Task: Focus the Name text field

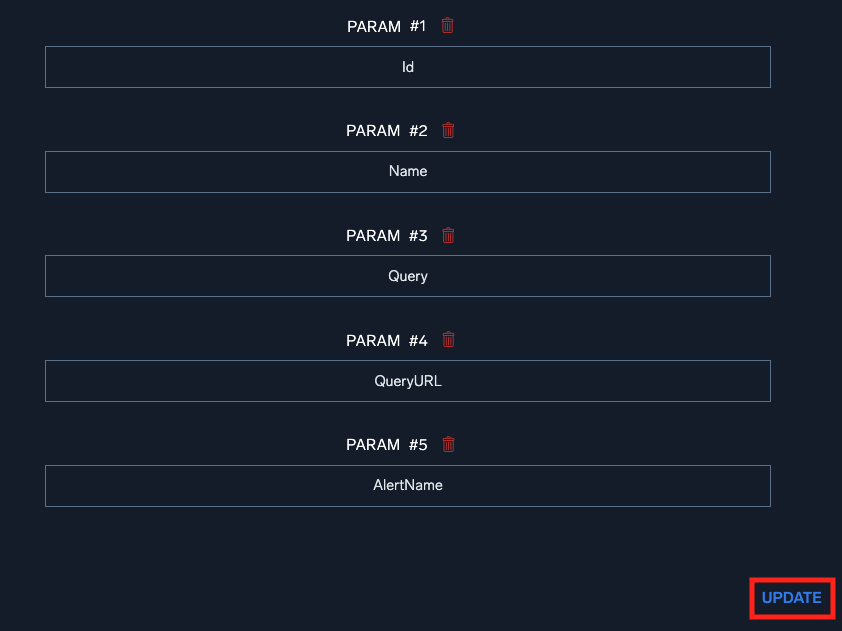Action: click(x=408, y=171)
